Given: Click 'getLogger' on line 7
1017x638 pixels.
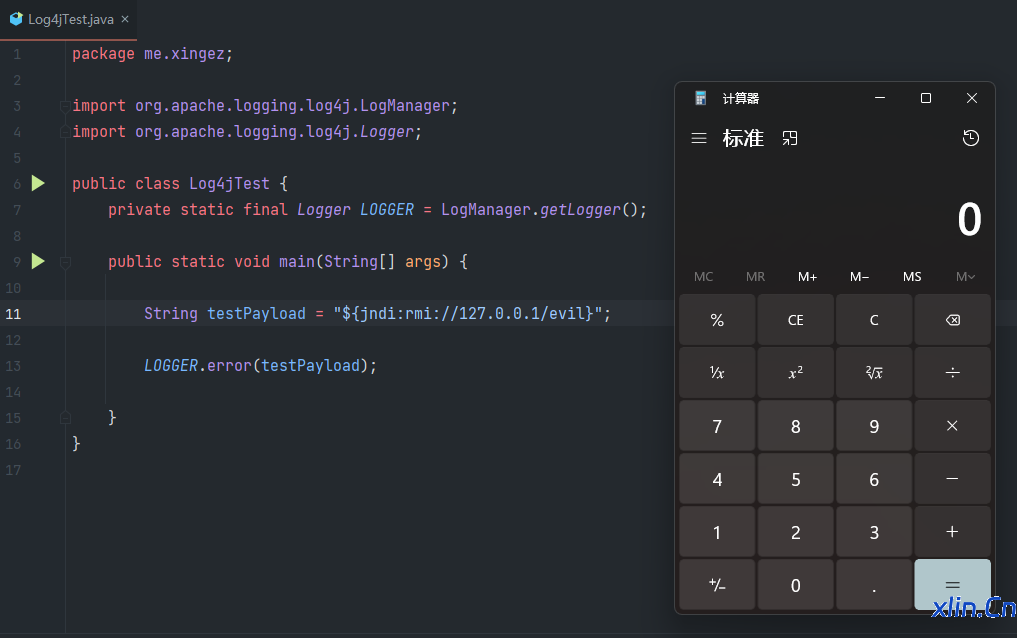Looking at the screenshot, I should tap(580, 210).
